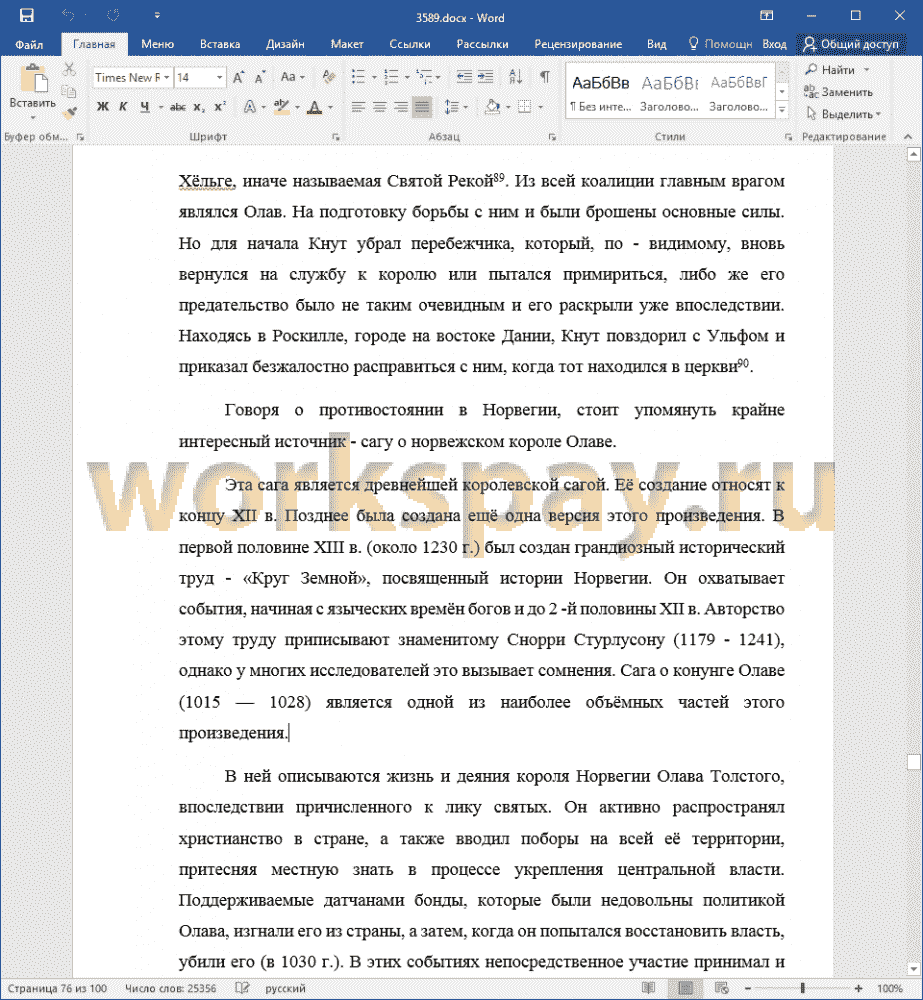Image resolution: width=923 pixels, height=1000 pixels.
Task: Select Center paragraph alignment
Action: [380, 107]
